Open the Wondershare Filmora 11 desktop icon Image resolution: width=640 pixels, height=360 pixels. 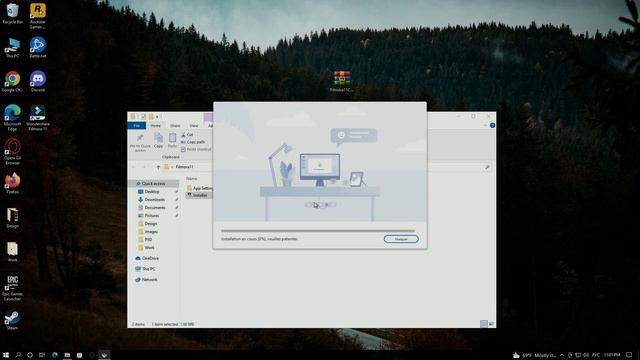pyautogui.click(x=38, y=118)
